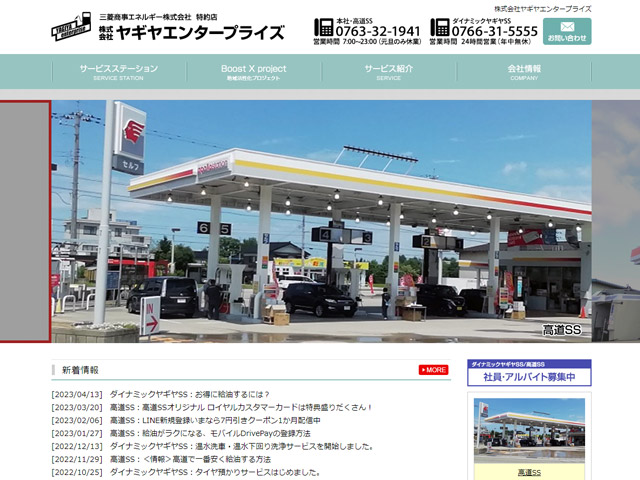Click the red MORE button in 新着情報

coord(433,370)
